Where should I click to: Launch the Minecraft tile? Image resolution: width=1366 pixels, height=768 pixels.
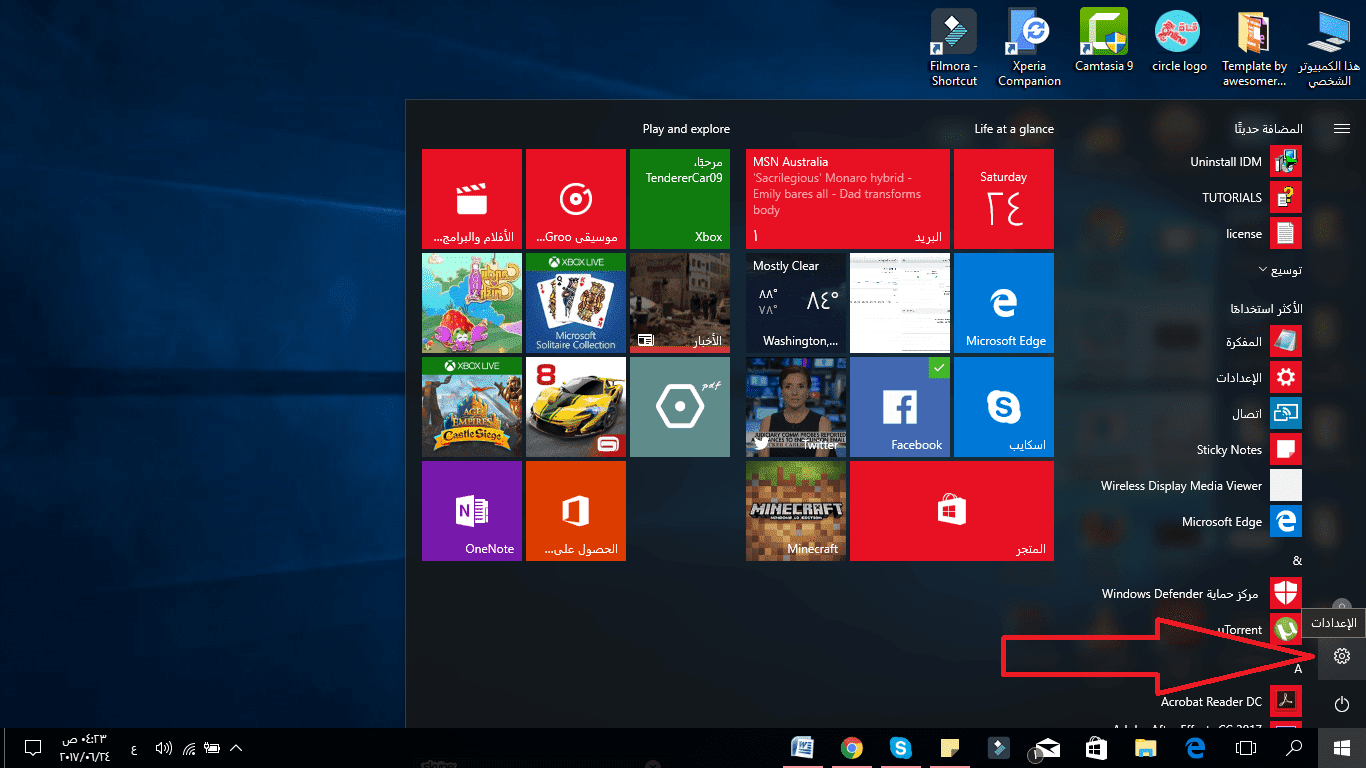pyautogui.click(x=796, y=511)
